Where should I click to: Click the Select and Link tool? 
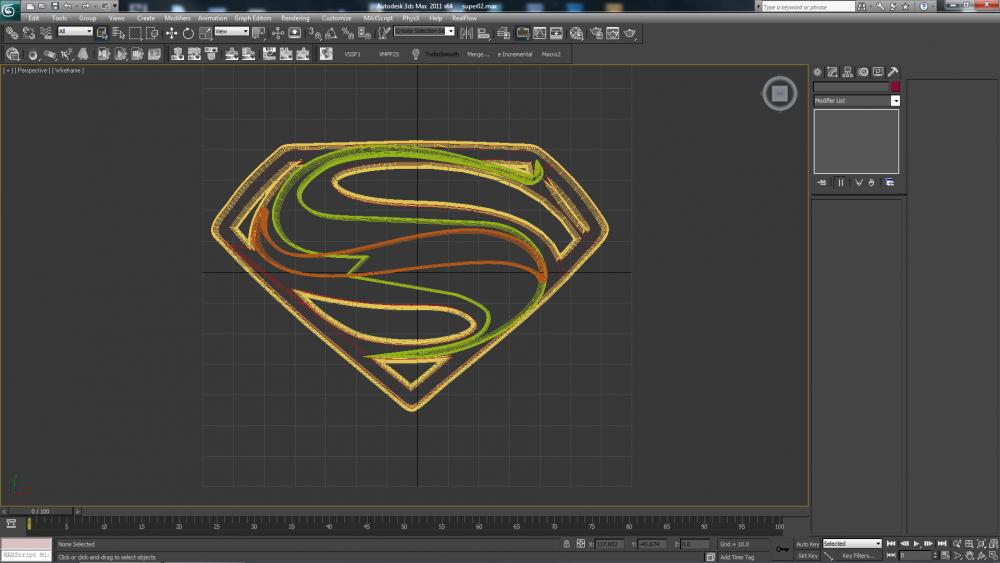pyautogui.click(x=12, y=33)
